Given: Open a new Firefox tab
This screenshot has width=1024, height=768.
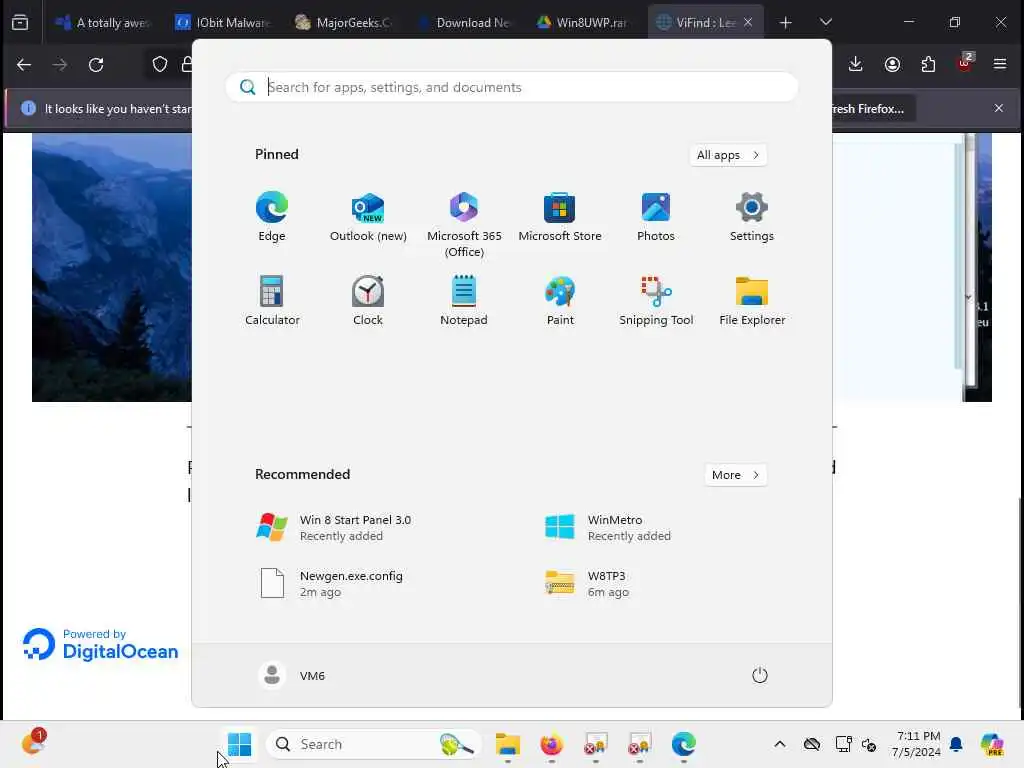Looking at the screenshot, I should (786, 22).
